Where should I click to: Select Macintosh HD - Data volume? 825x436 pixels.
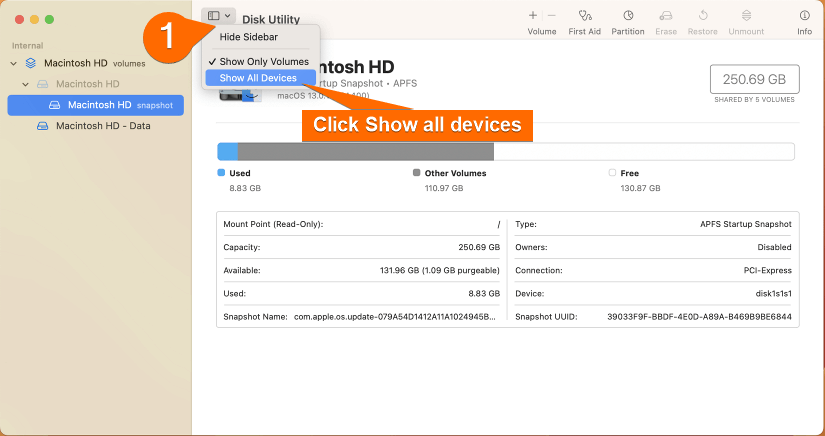coord(103,126)
